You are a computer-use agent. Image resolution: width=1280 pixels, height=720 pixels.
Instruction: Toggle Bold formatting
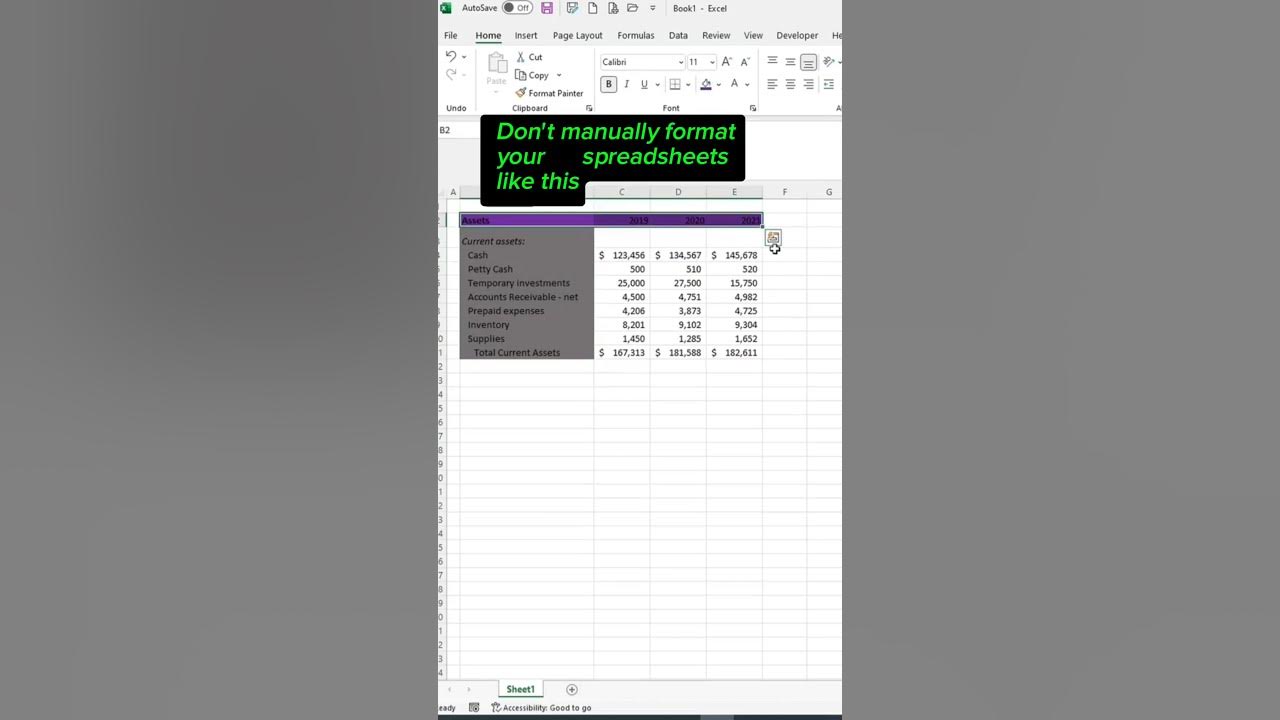pyautogui.click(x=608, y=84)
